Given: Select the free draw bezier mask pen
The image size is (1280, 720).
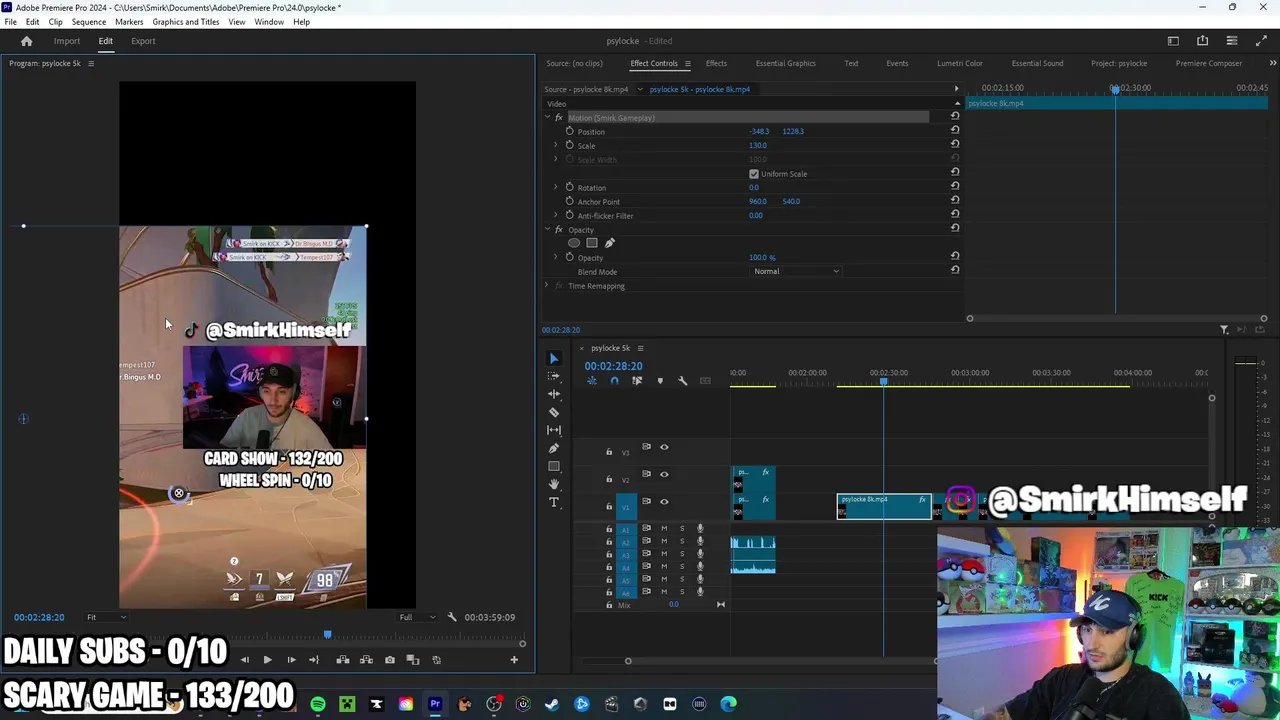Looking at the screenshot, I should click(610, 243).
